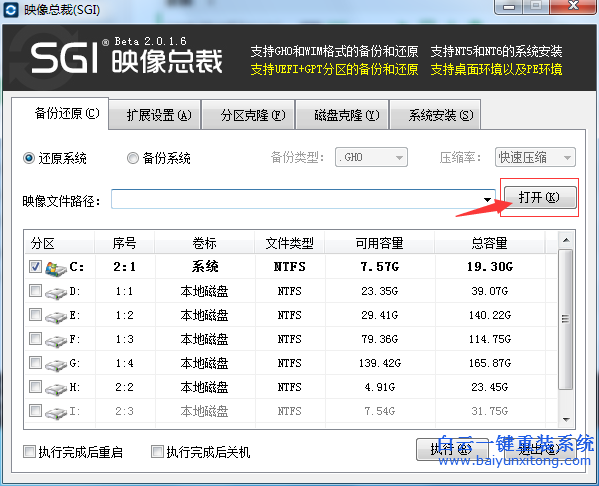Click the 31.75G total capacity cell

coord(490,411)
